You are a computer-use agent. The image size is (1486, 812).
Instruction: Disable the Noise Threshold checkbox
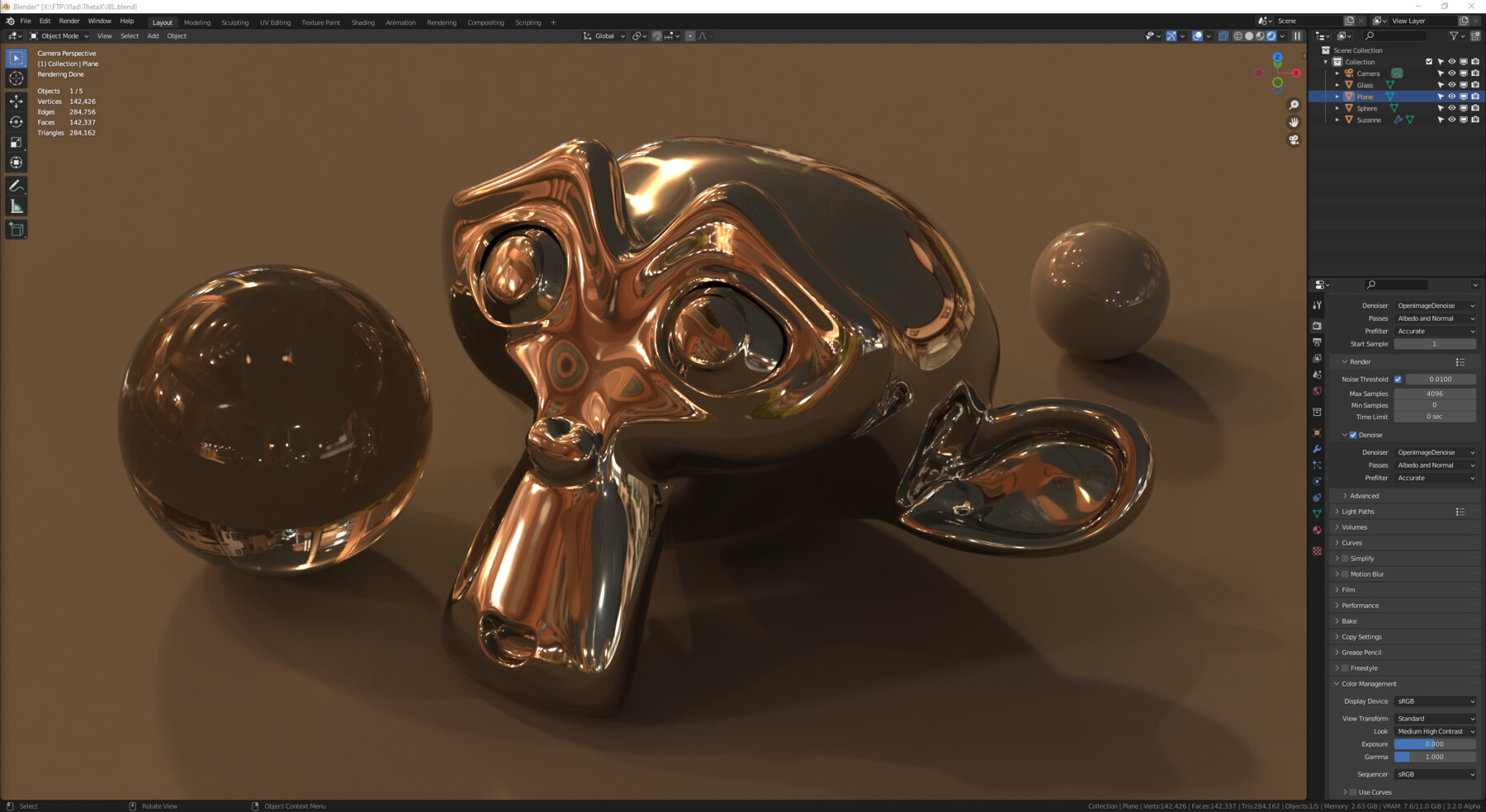point(1398,380)
